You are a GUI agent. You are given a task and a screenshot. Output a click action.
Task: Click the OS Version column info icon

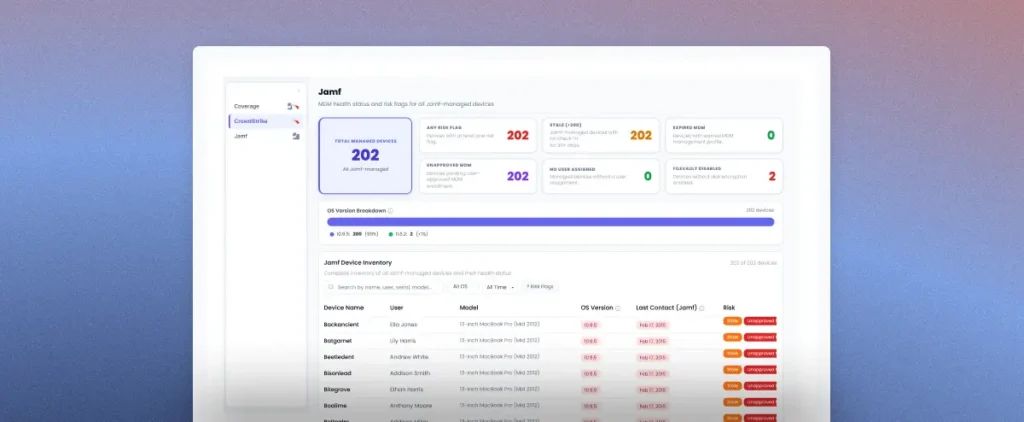[x=618, y=308]
